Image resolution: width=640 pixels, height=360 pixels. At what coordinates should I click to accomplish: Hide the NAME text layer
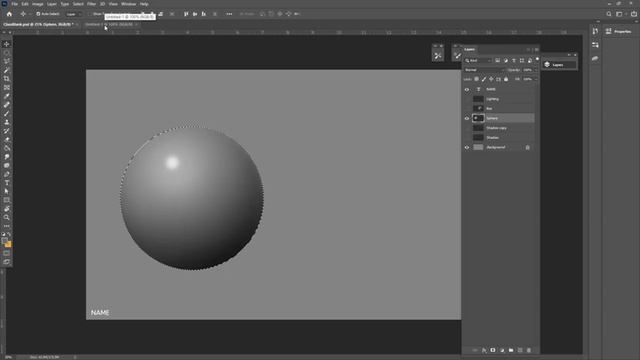(x=467, y=89)
